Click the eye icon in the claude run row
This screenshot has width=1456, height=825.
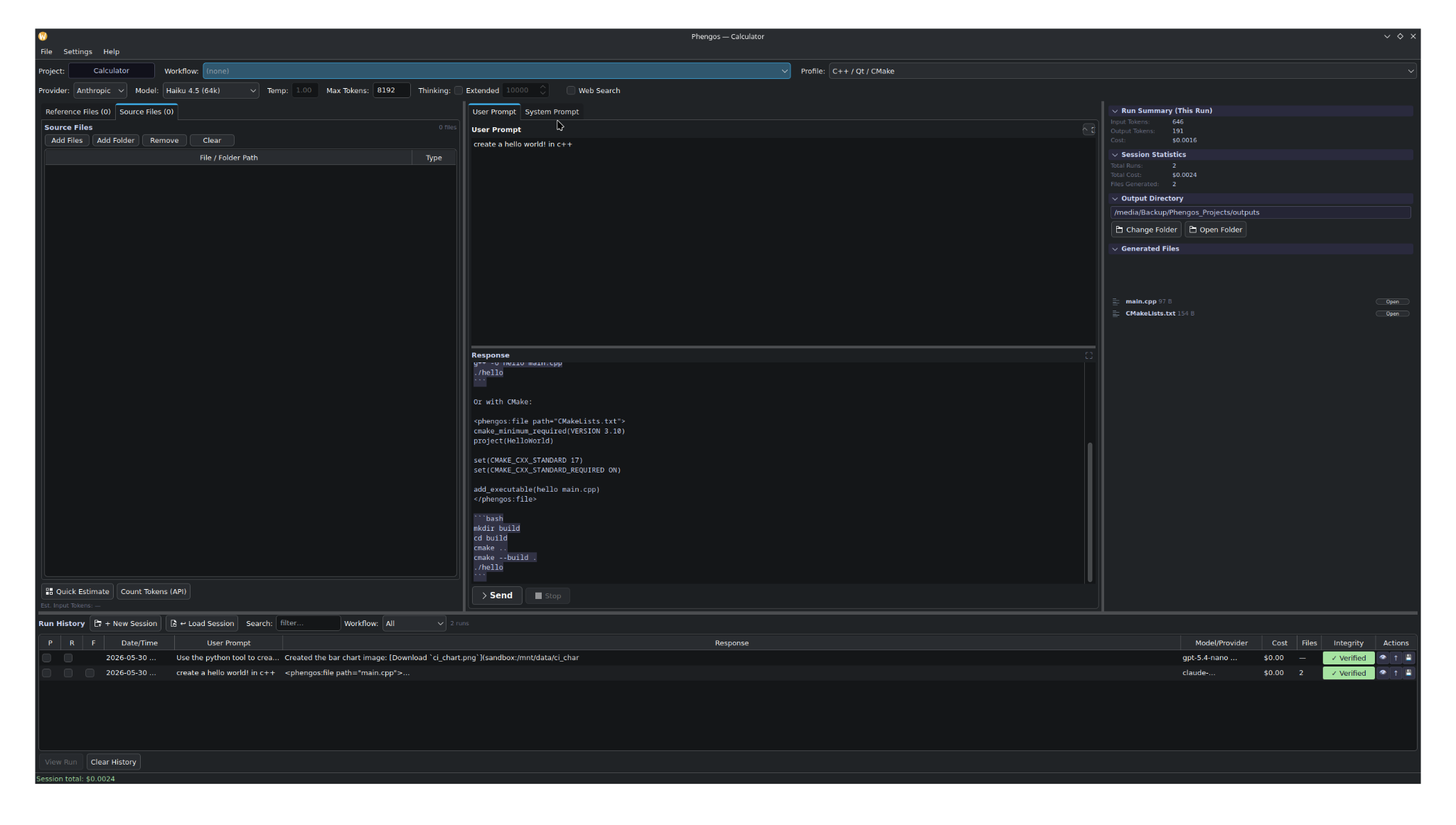pos(1383,673)
